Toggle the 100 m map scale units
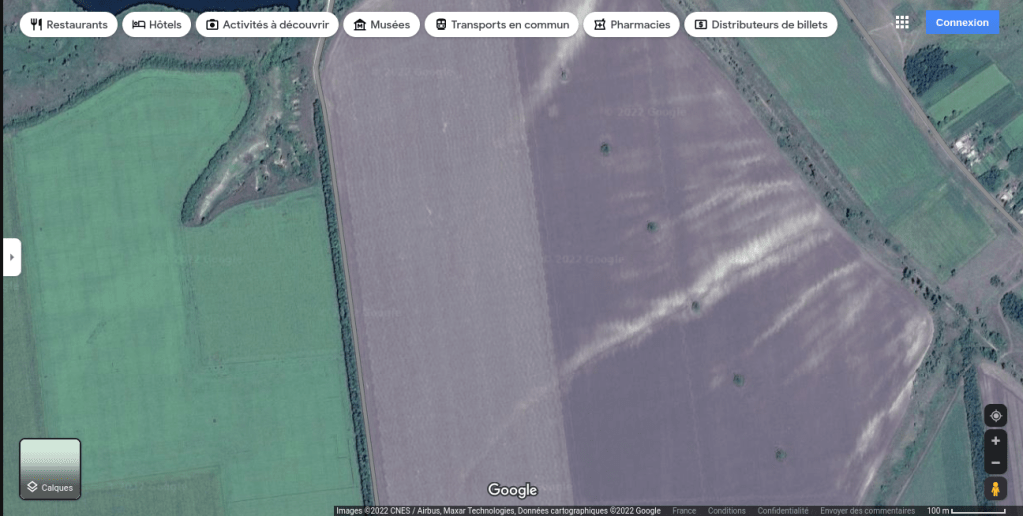 point(965,511)
